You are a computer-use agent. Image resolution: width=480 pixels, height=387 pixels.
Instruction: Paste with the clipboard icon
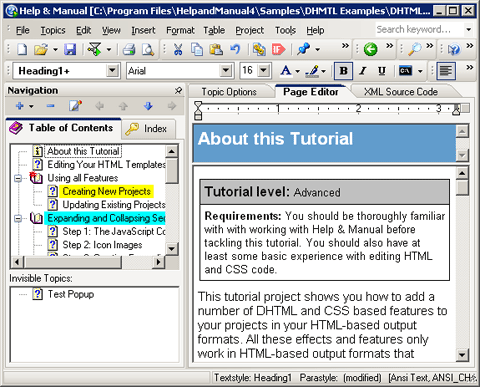(216, 49)
